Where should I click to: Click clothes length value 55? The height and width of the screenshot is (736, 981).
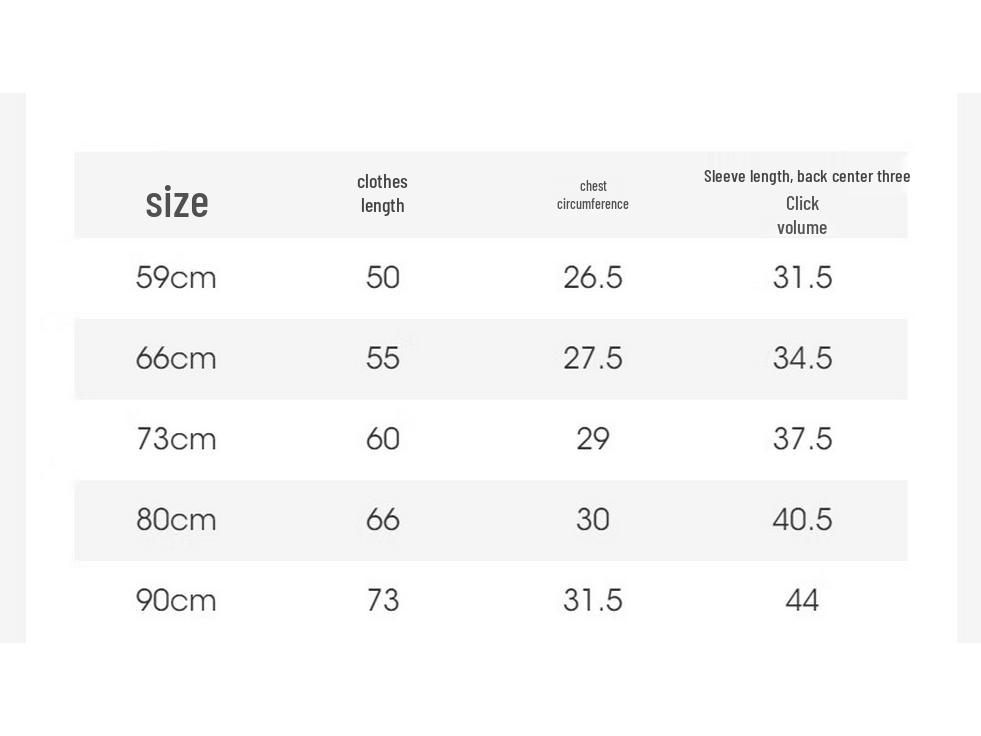[x=383, y=358]
